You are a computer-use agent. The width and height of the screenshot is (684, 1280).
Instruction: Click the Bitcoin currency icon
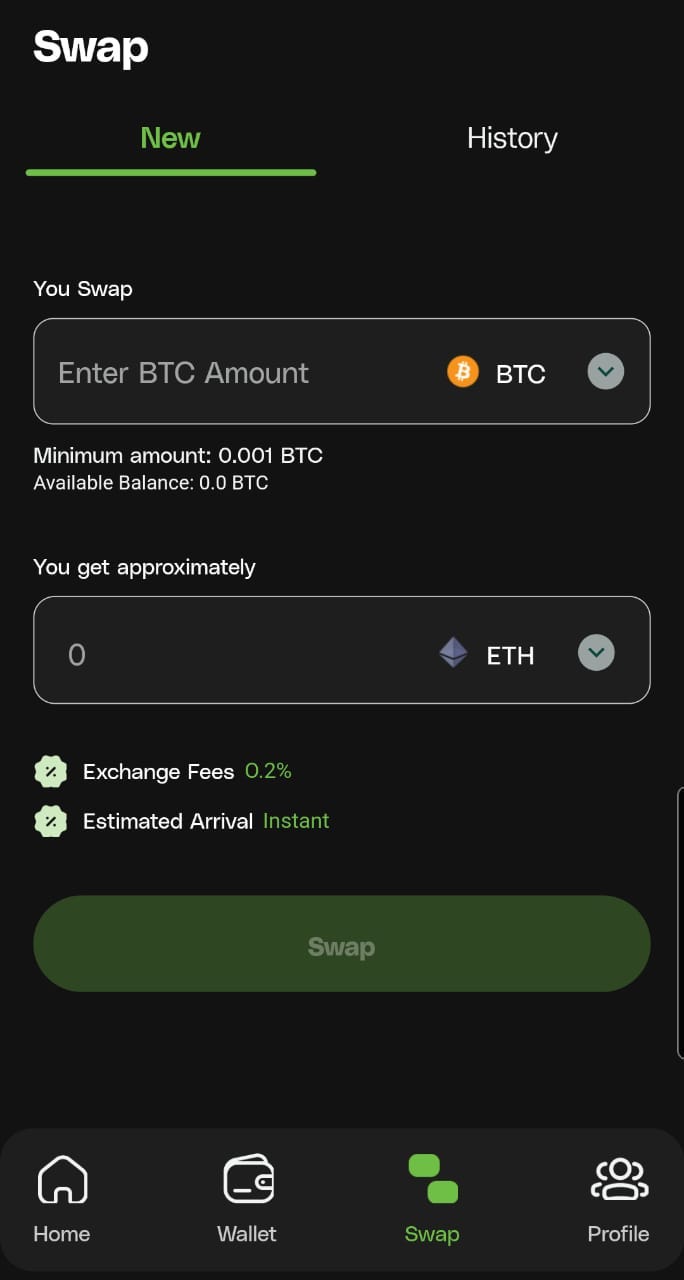click(462, 371)
